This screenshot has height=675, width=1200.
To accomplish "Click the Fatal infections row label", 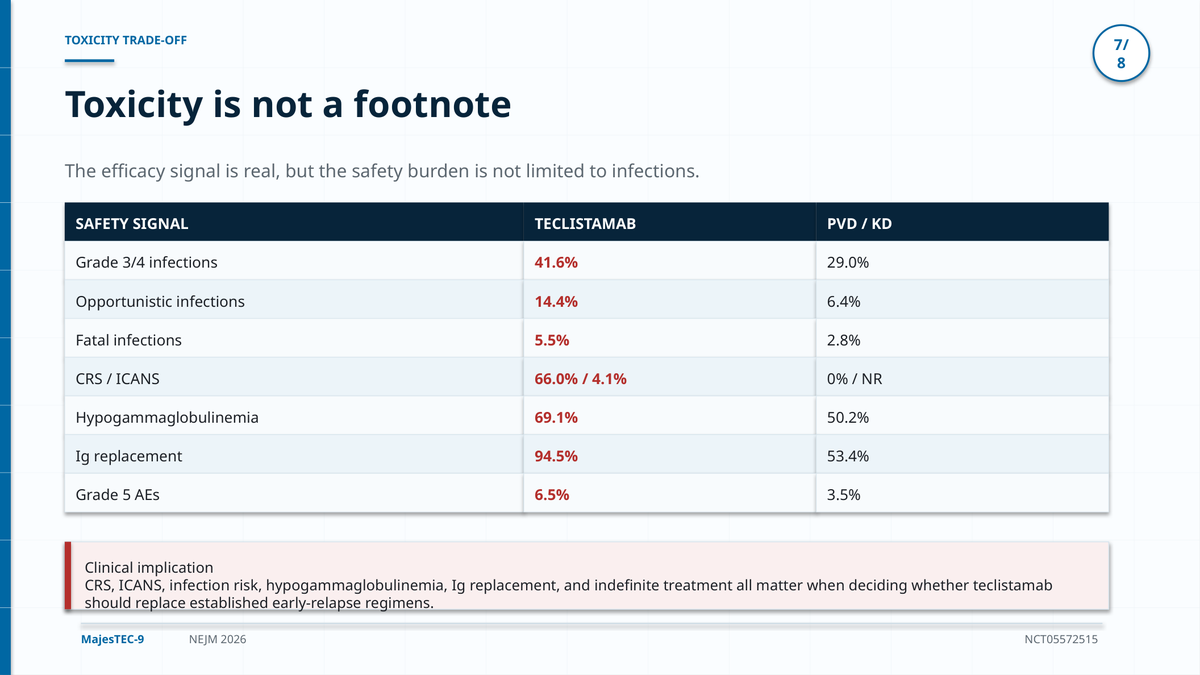I will coord(129,340).
